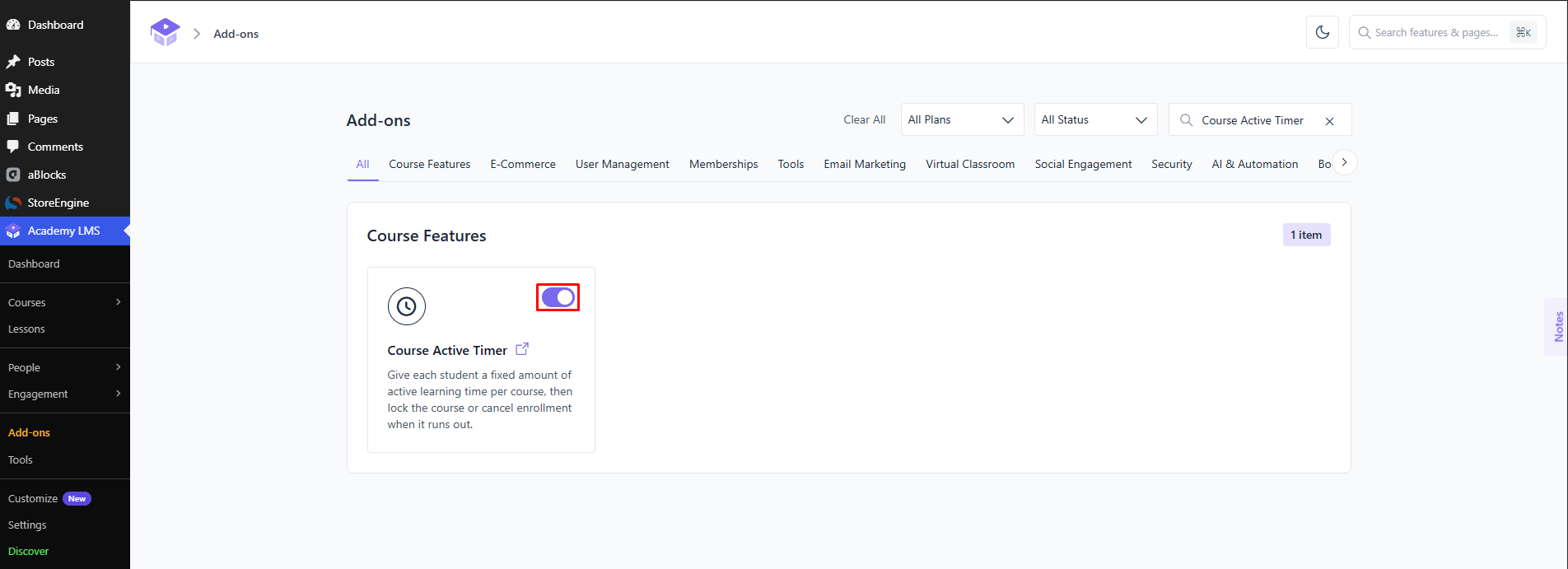Open Posts in the admin sidebar

point(65,62)
